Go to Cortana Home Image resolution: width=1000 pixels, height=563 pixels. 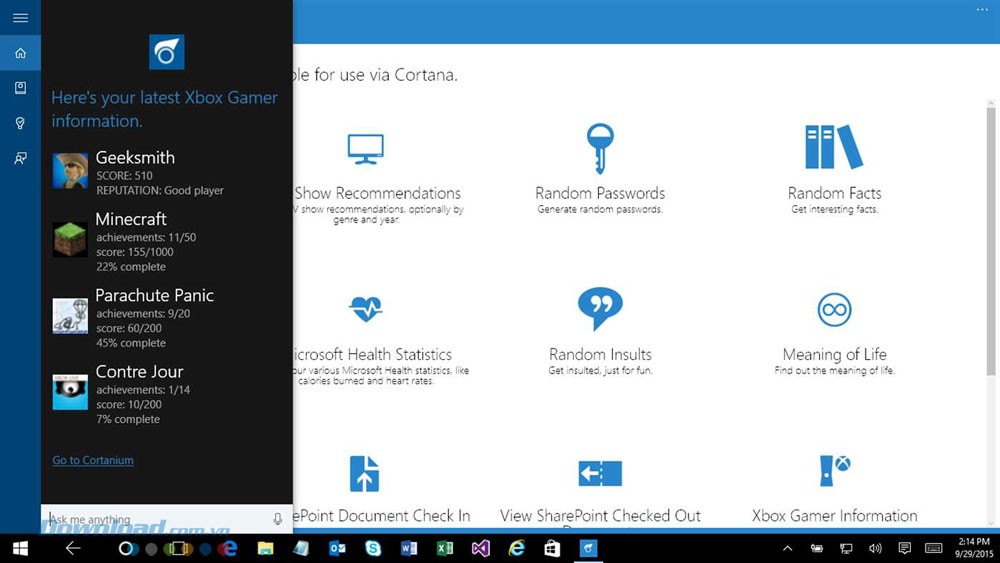pyautogui.click(x=20, y=53)
